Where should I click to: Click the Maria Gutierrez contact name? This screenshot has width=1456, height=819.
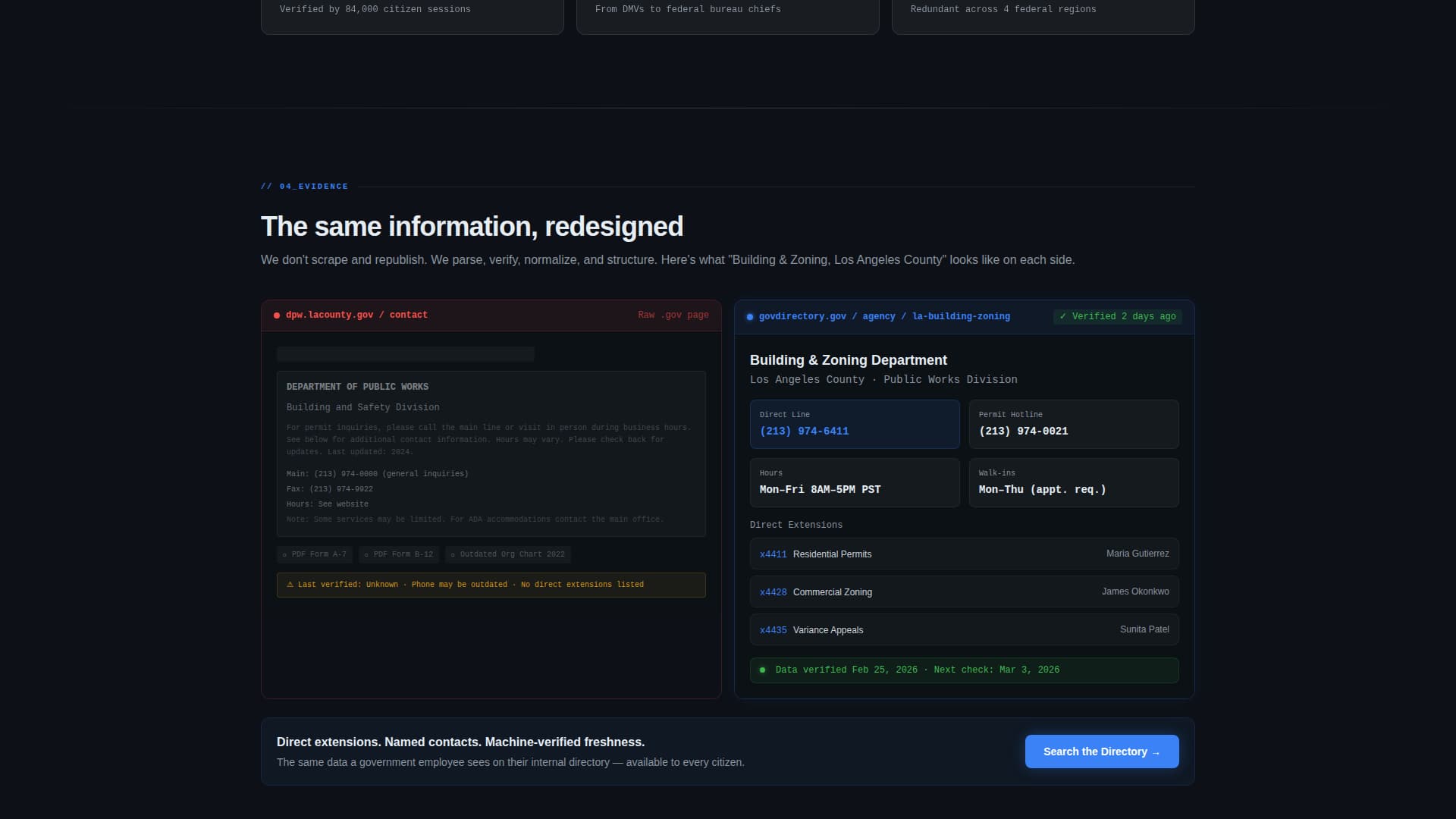pos(1137,554)
